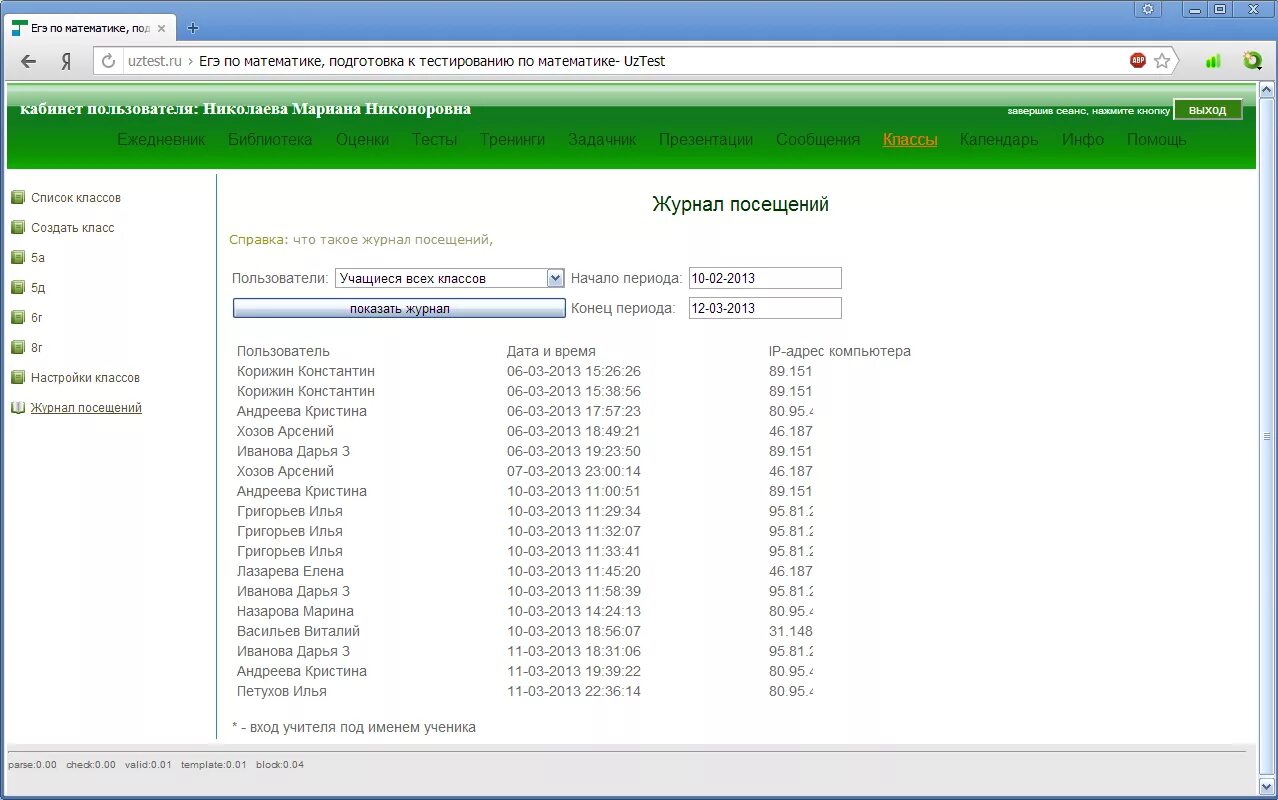The height and width of the screenshot is (800, 1278).
Task: Bookmark the page with the star icon
Action: click(1162, 61)
